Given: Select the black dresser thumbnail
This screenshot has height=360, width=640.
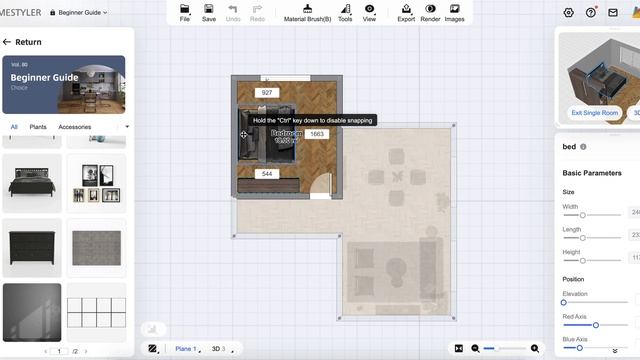Looking at the screenshot, I should click(32, 248).
